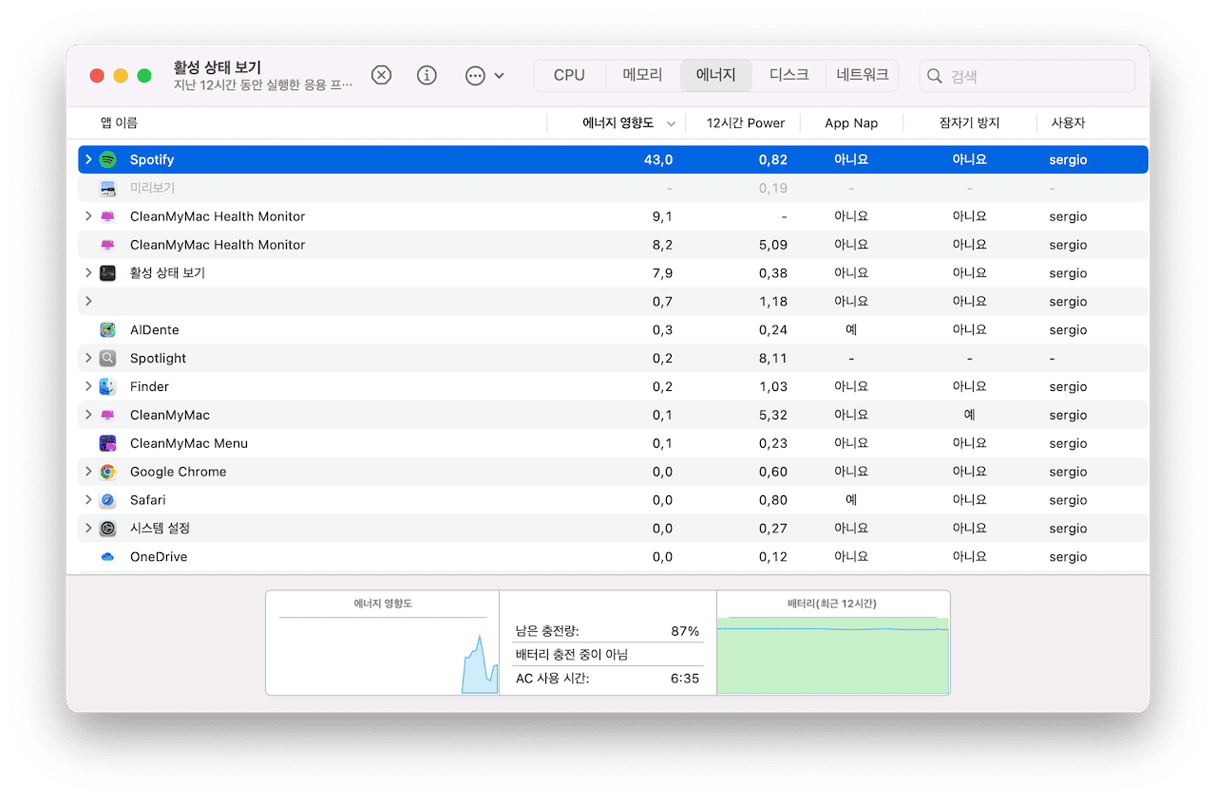
Task: Sort by 에너지 영향도 column header
Action: pyautogui.click(x=618, y=123)
